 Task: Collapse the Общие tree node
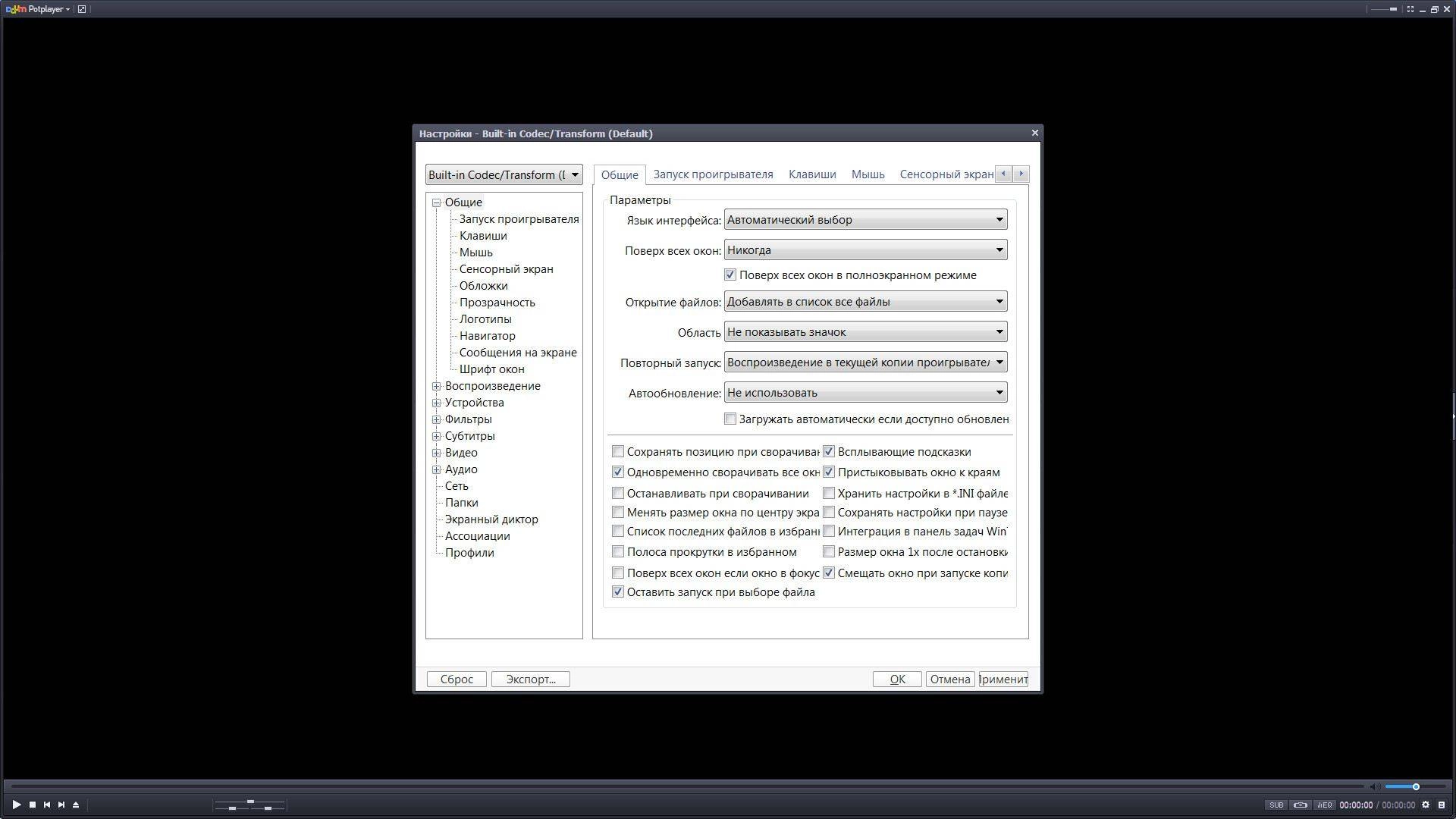437,202
